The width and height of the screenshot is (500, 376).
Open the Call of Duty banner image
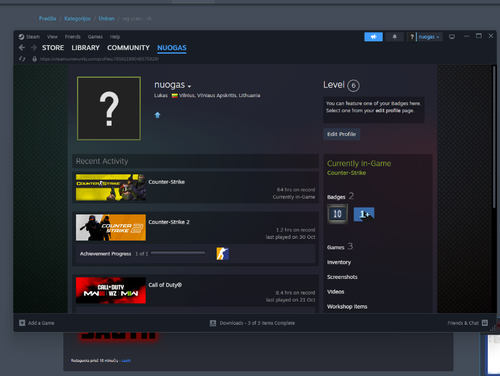[x=111, y=290]
